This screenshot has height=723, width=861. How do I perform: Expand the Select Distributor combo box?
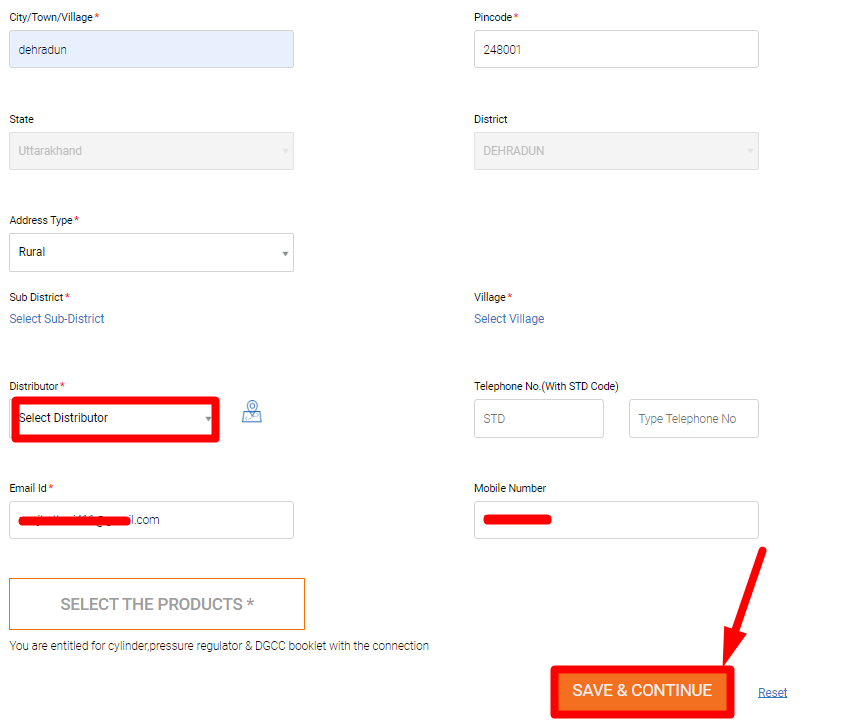click(113, 418)
